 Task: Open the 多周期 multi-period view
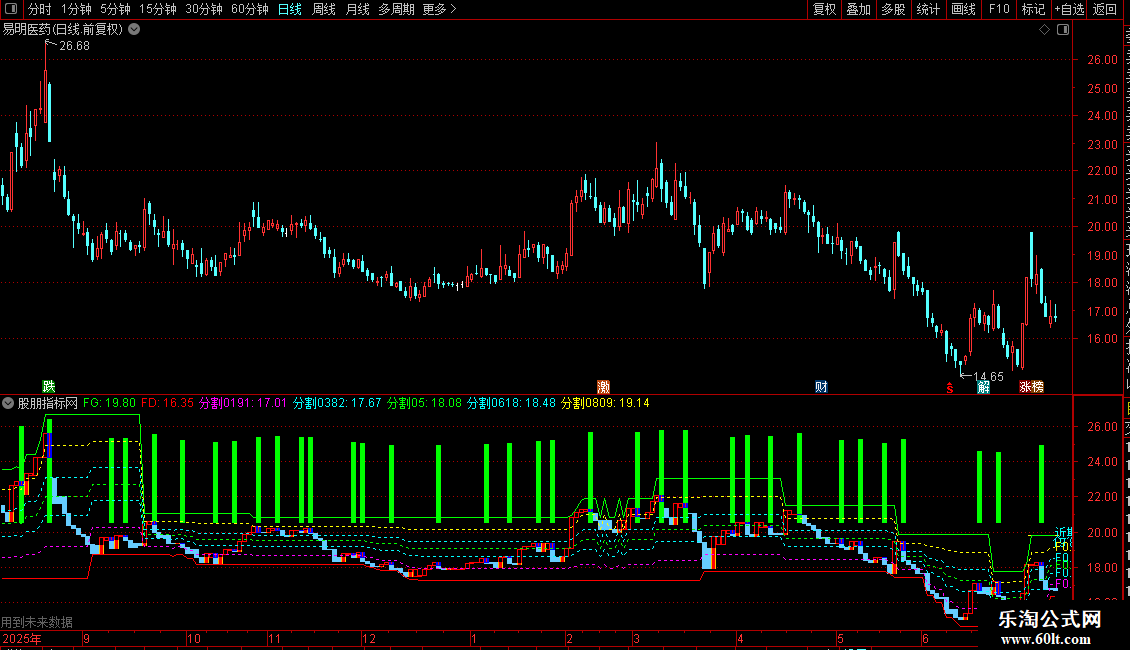(x=396, y=9)
